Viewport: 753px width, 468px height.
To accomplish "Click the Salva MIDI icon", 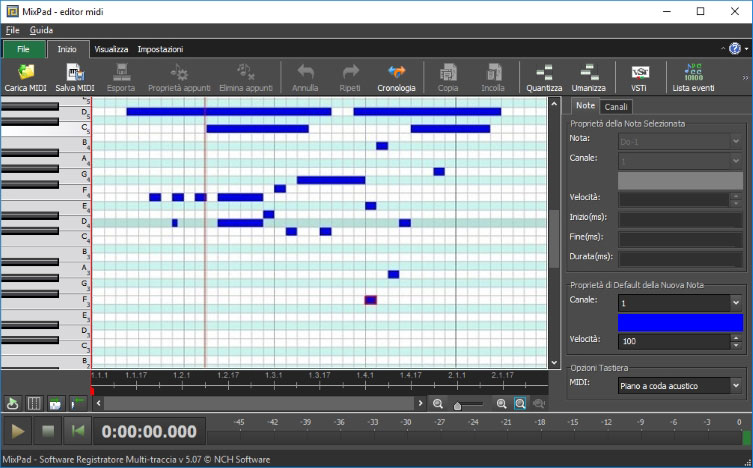I will coord(75,72).
